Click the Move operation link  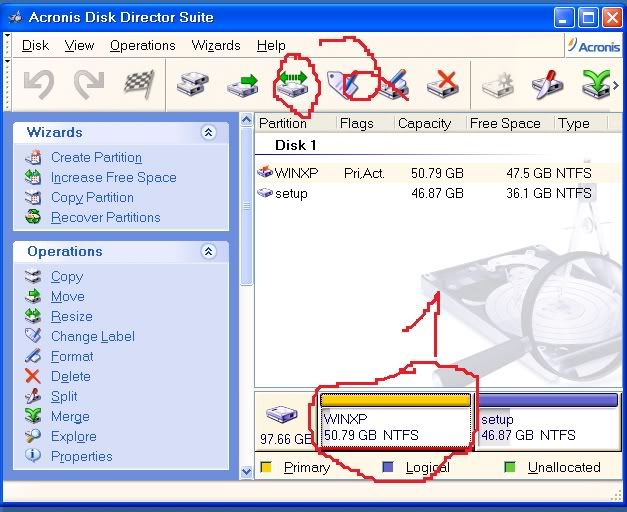[x=68, y=296]
